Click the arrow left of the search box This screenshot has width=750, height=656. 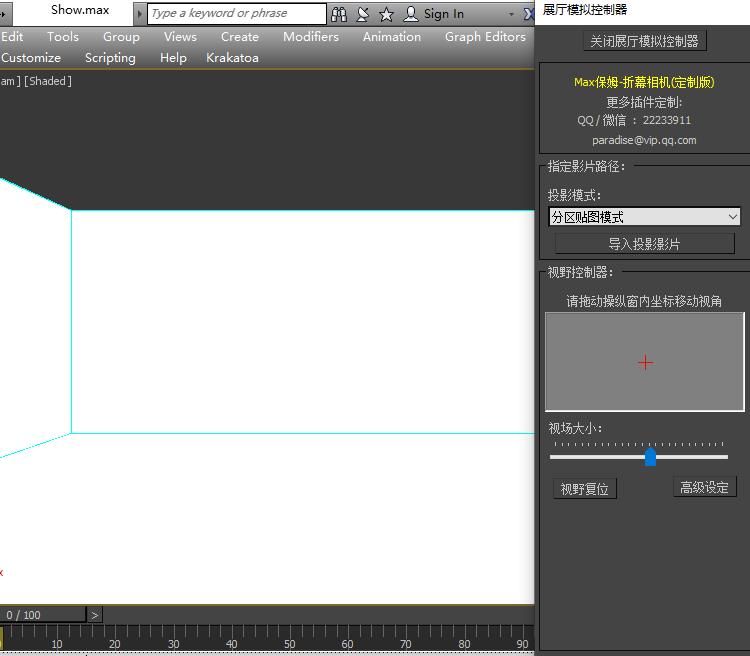140,14
